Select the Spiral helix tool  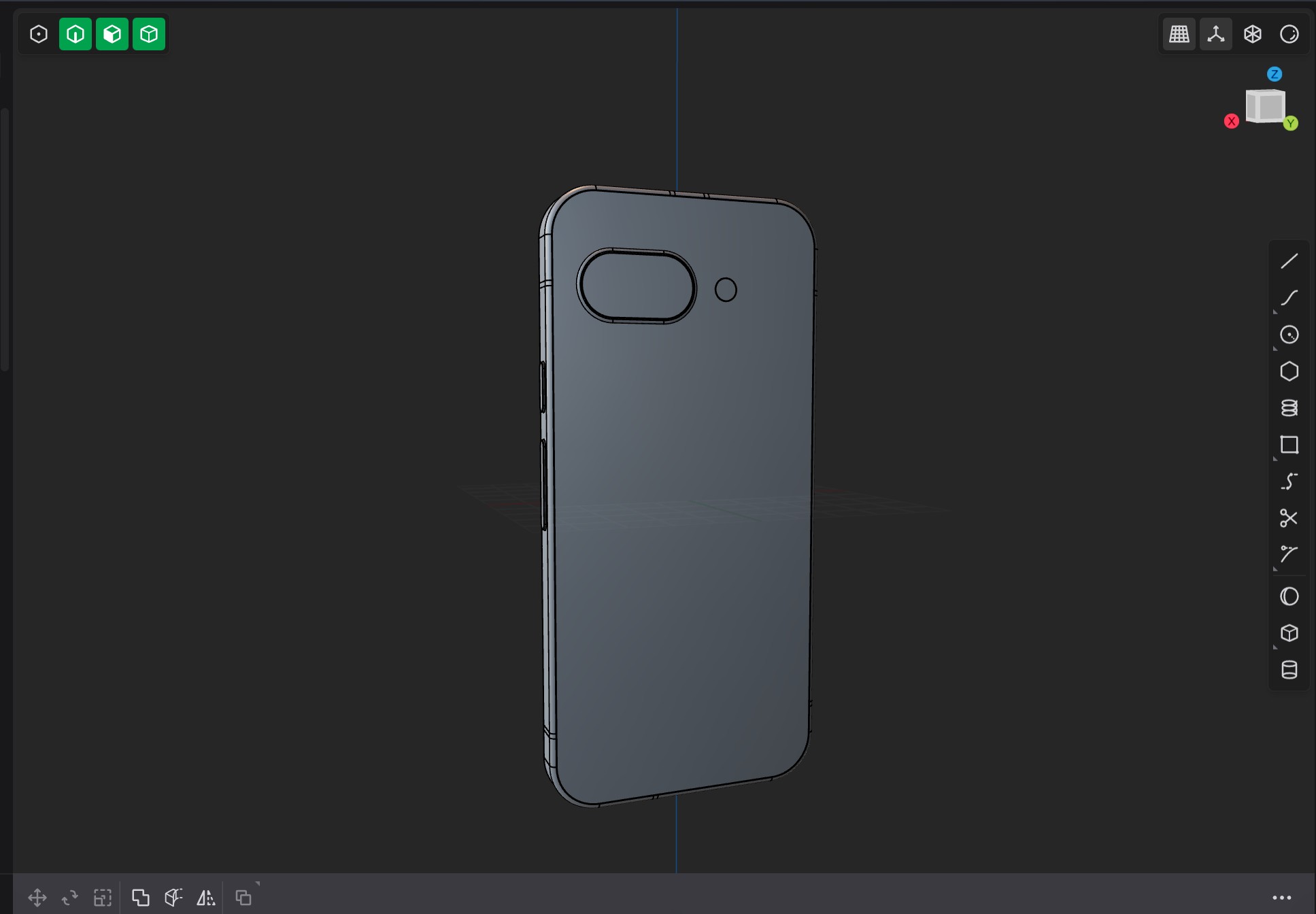tap(1289, 408)
